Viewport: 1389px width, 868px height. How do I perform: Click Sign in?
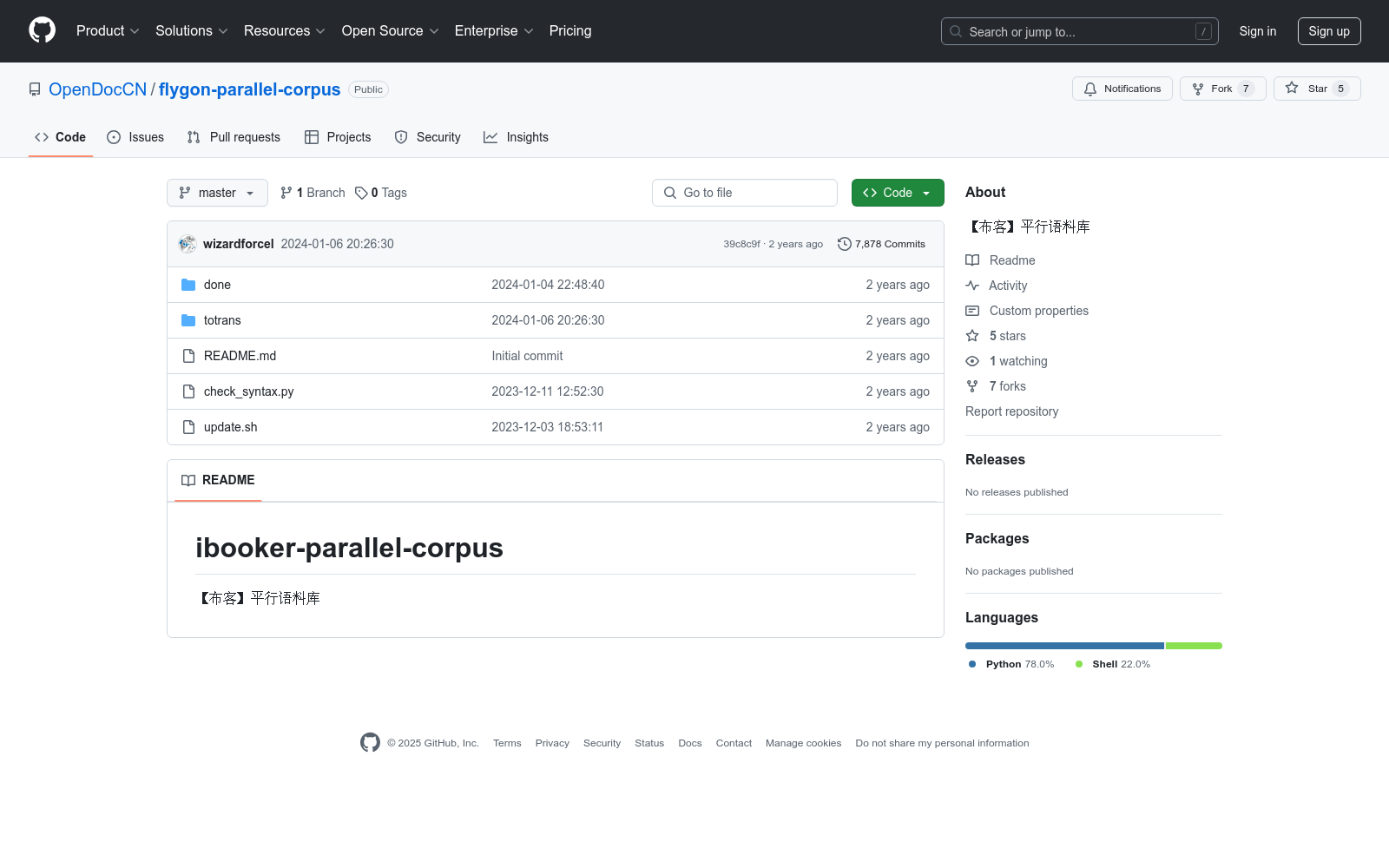point(1258,31)
